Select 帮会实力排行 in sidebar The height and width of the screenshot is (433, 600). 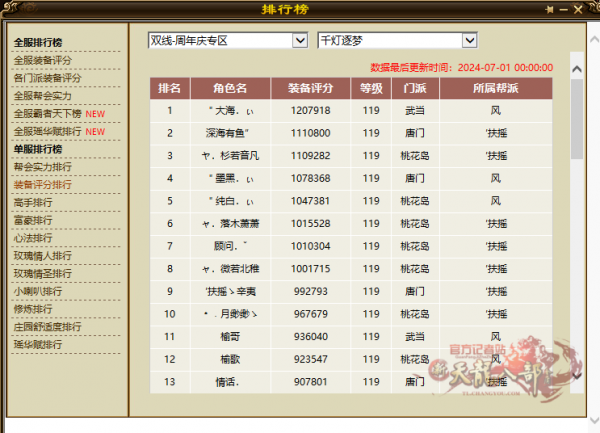(x=42, y=167)
